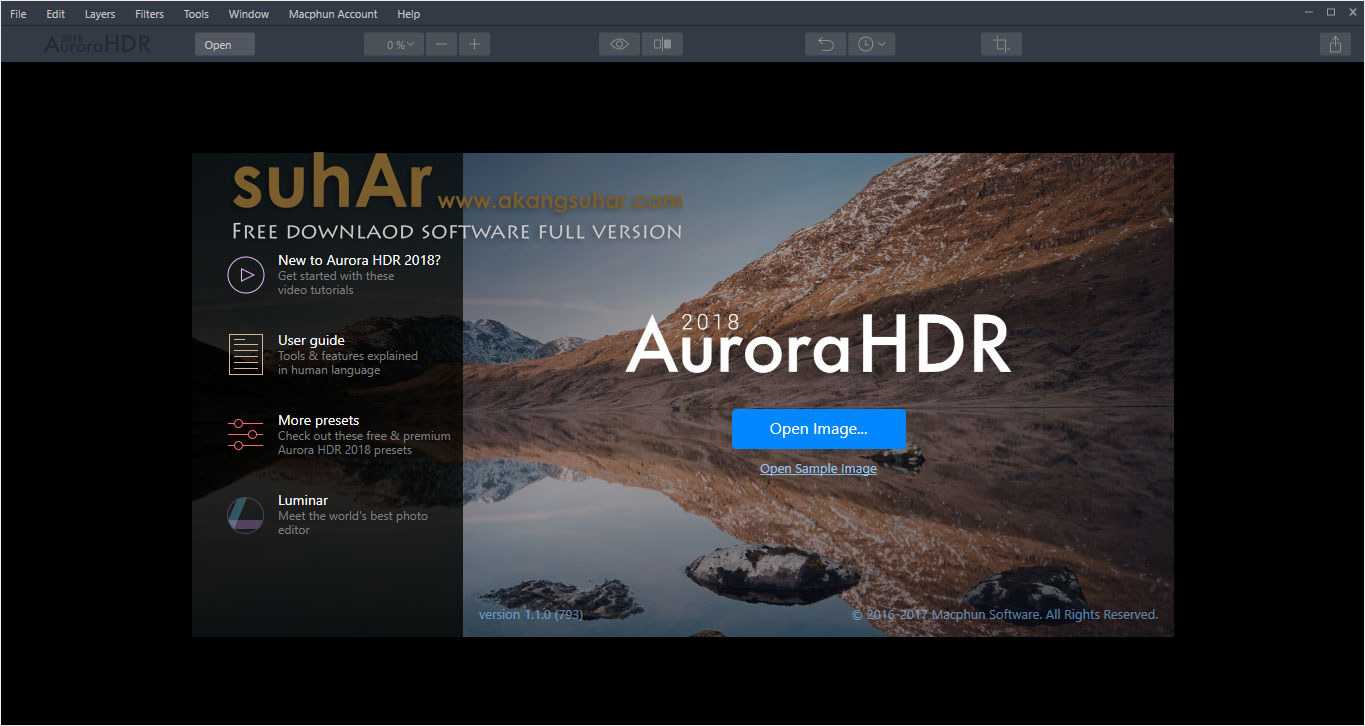This screenshot has height=726, width=1365.
Task: Click the video tutorials play icon
Action: [245, 274]
